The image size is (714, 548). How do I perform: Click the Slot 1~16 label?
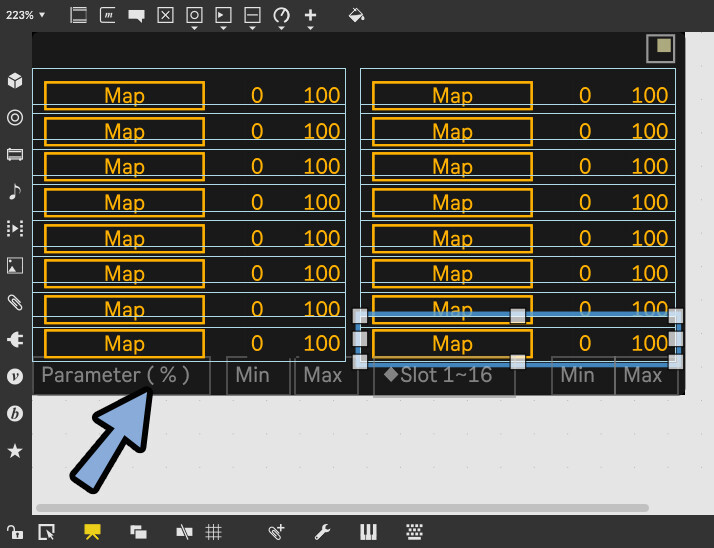438,375
